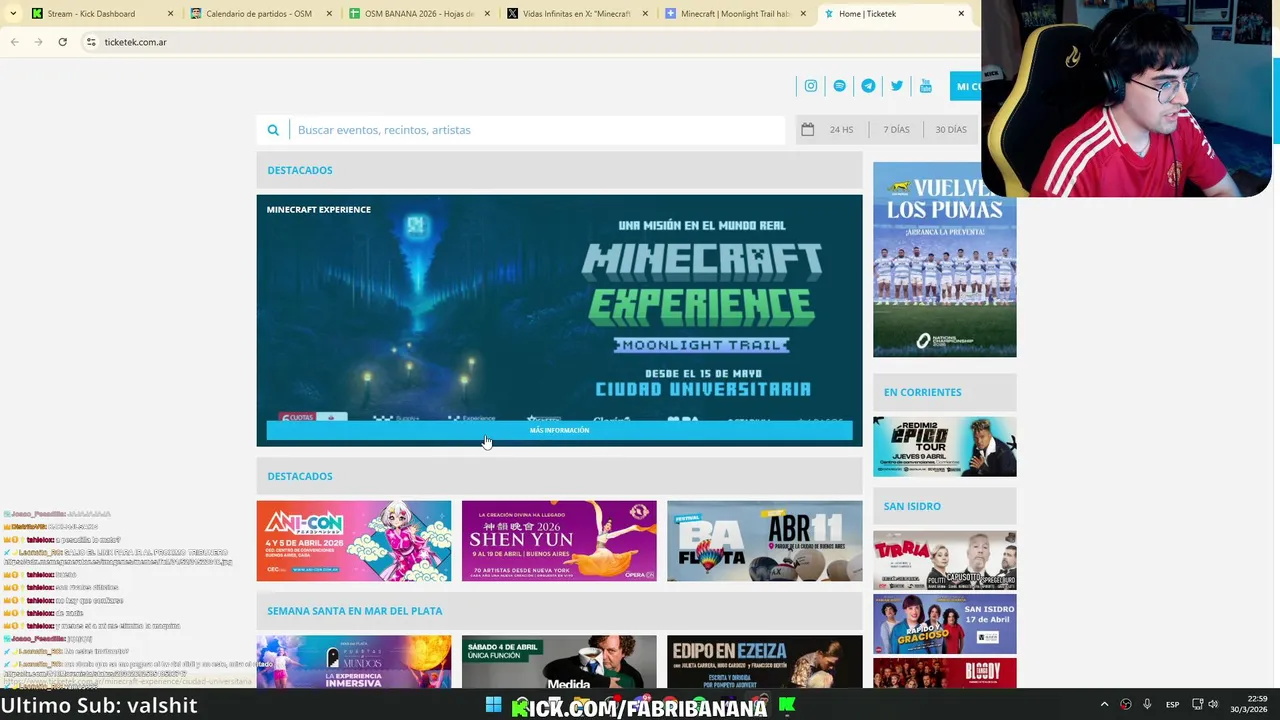Filter events by 24 HS
The height and width of the screenshot is (720, 1280).
pyautogui.click(x=841, y=130)
